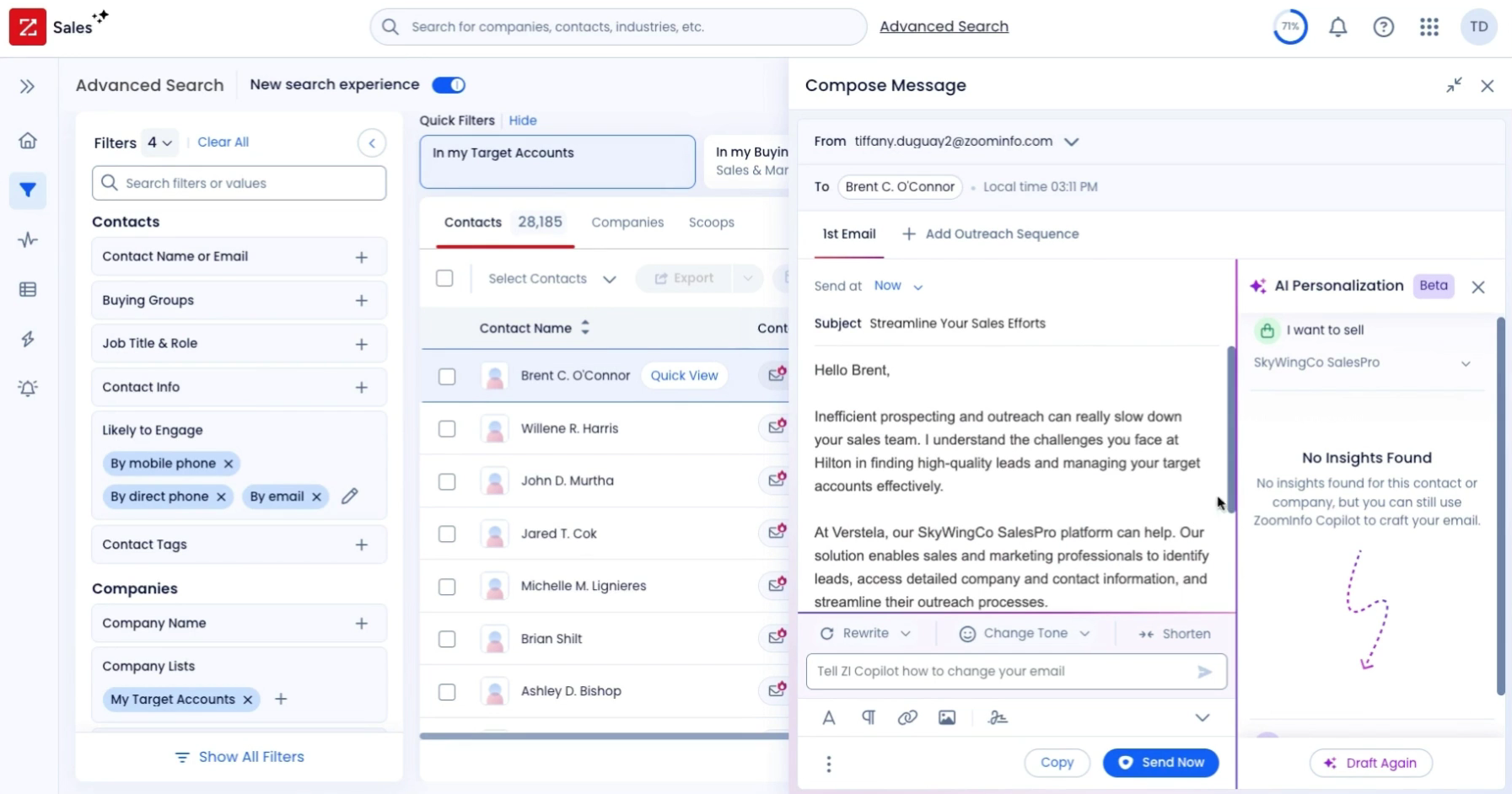Add another Company Lists value
Screen dimensions: 1512x794
coord(282,699)
